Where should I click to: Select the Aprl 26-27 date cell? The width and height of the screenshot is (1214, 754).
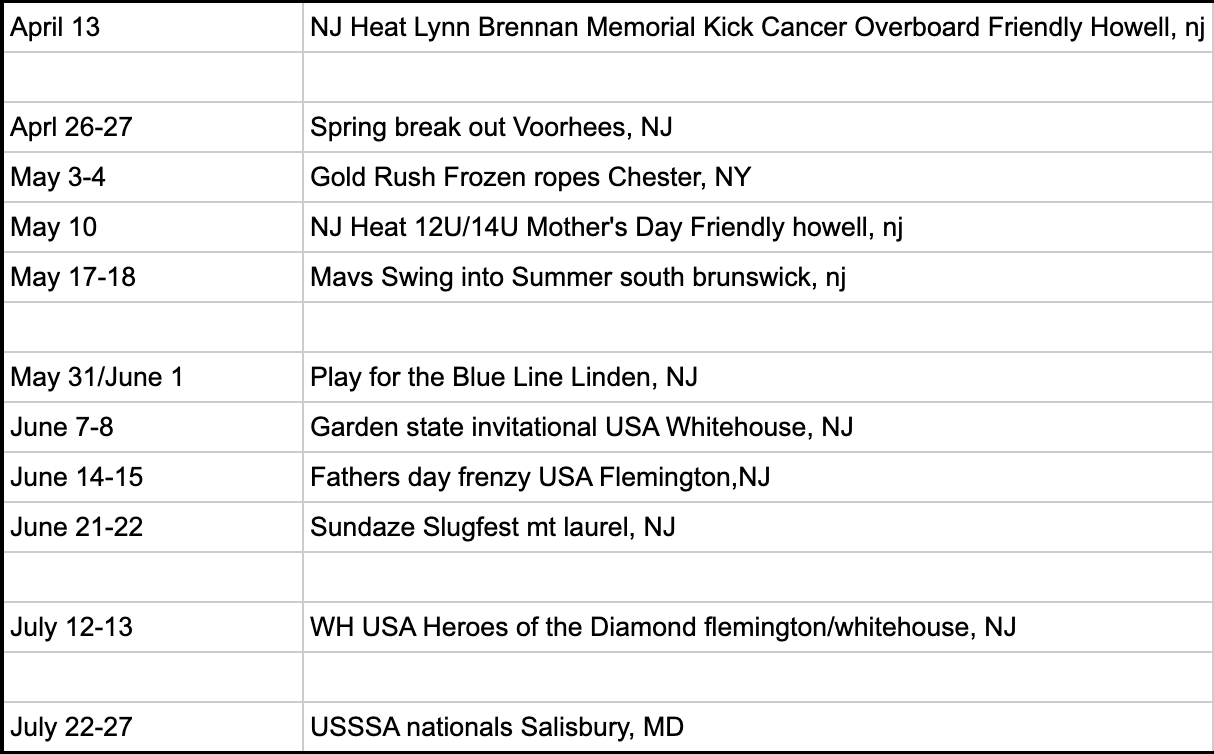click(x=153, y=127)
